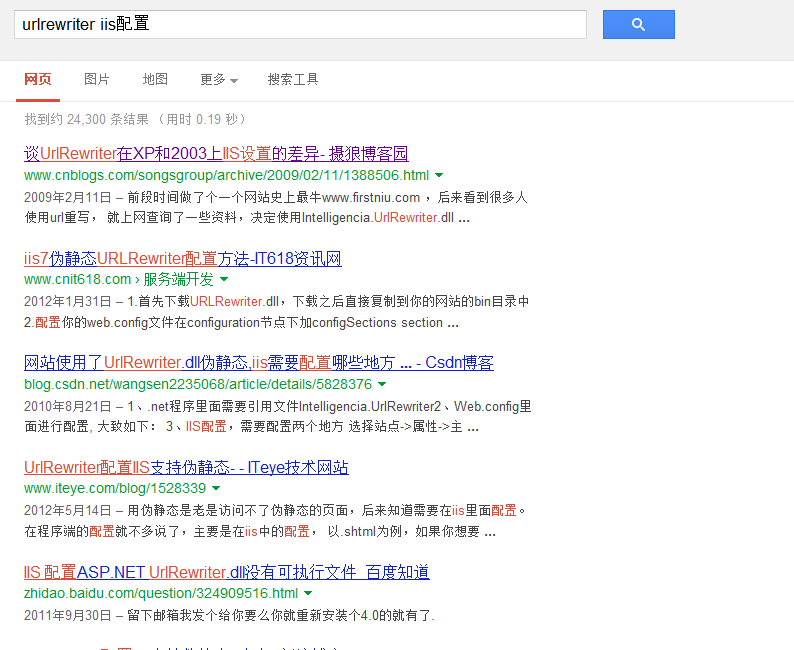Click the URL text www.cnit618.com › 服务端开发

point(119,279)
